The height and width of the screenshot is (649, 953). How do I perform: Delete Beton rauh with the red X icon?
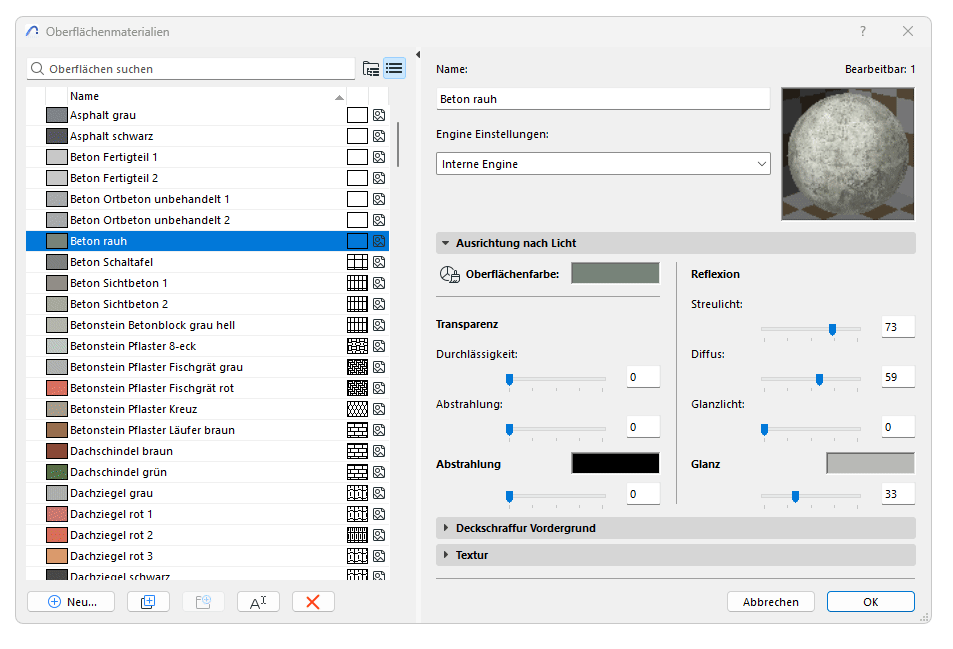click(x=311, y=601)
